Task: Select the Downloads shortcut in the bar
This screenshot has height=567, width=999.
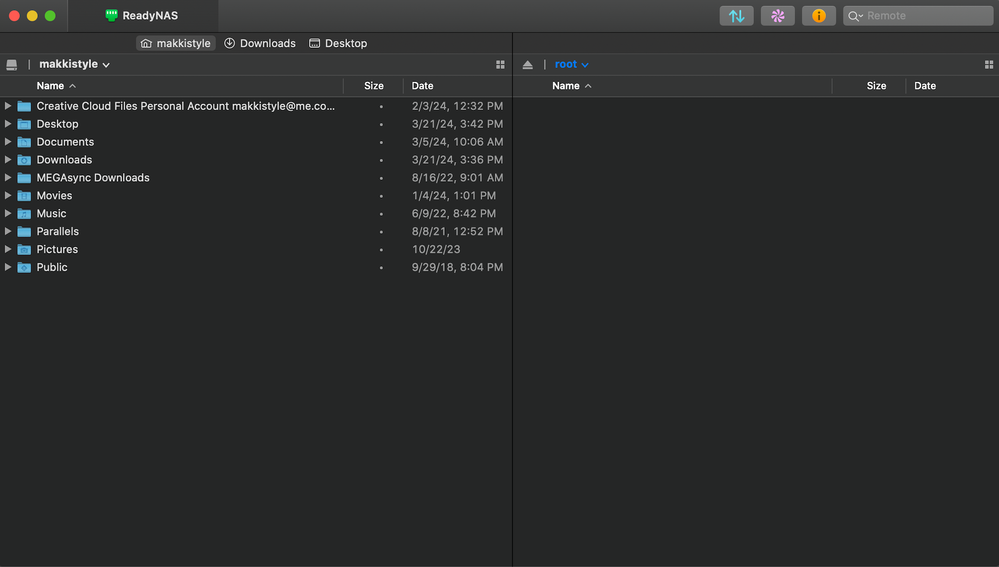Action: click(x=260, y=43)
